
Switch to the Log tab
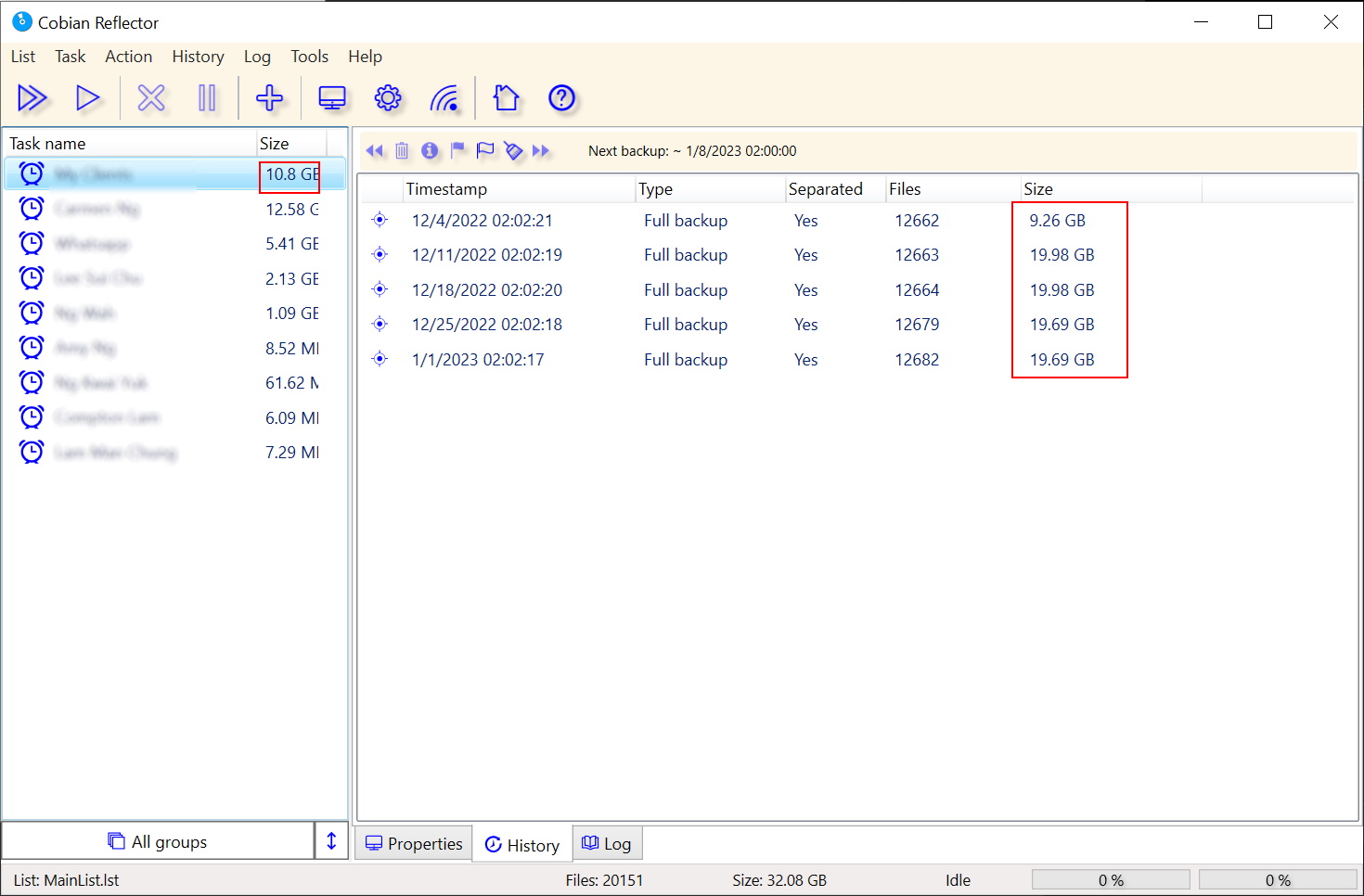coord(607,843)
